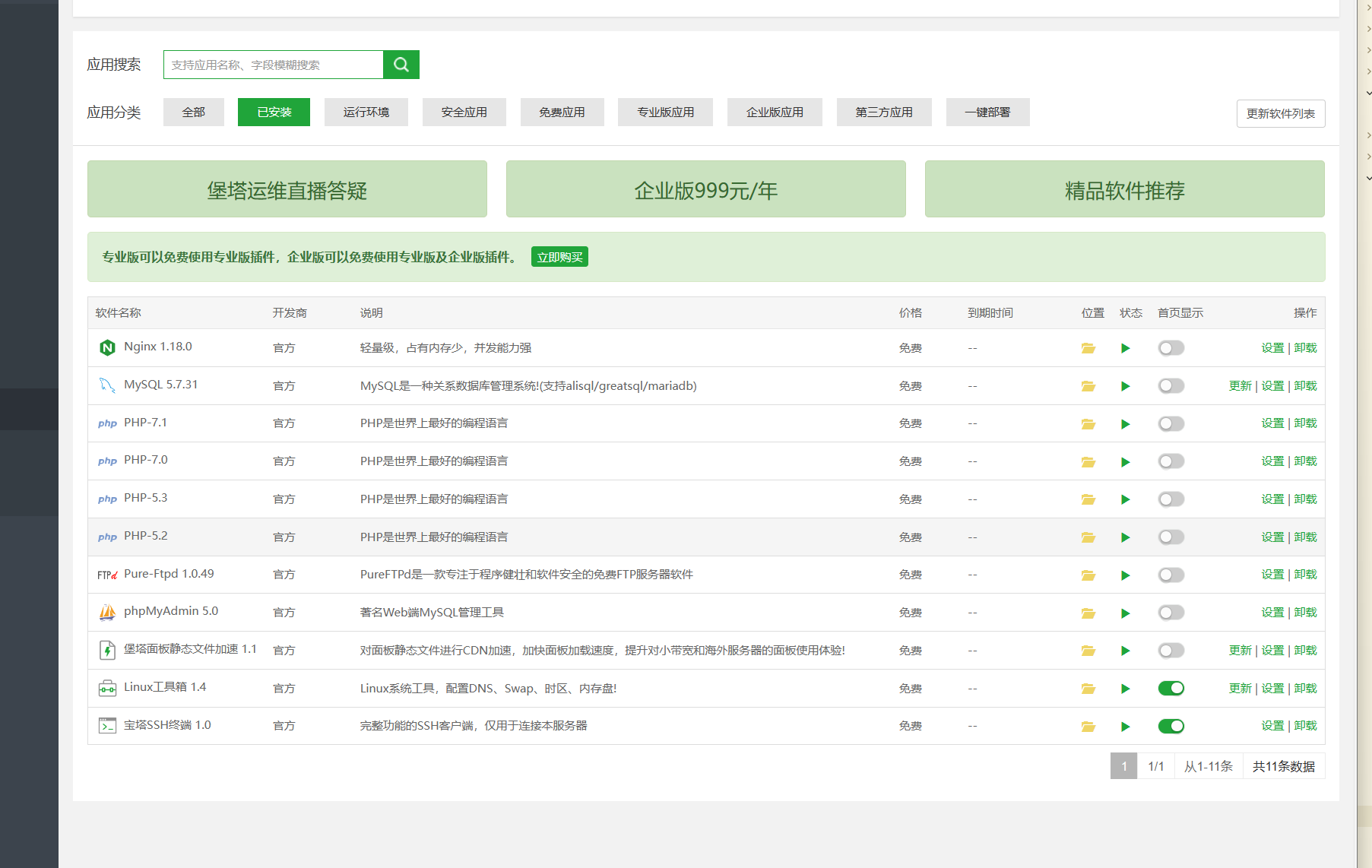Click the 软件名称 column header
Screen dimensions: 1372x868
(x=119, y=313)
